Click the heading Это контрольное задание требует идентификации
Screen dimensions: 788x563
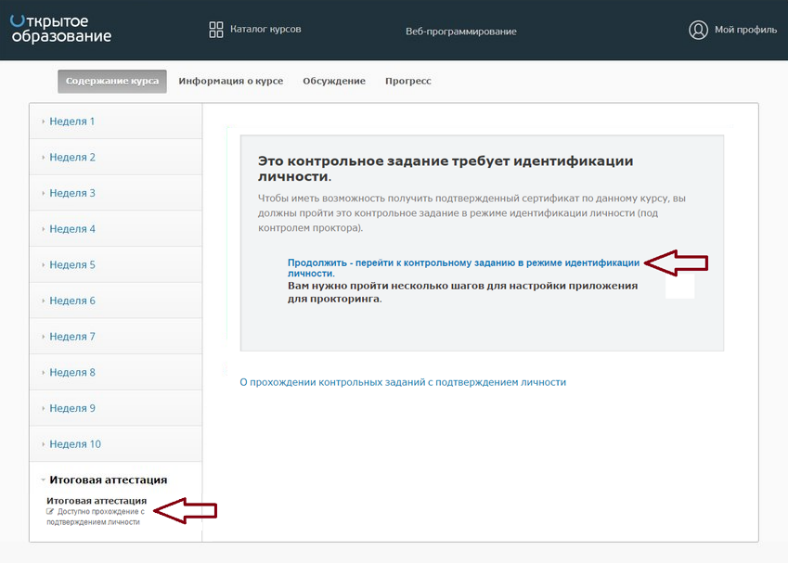[x=445, y=168]
